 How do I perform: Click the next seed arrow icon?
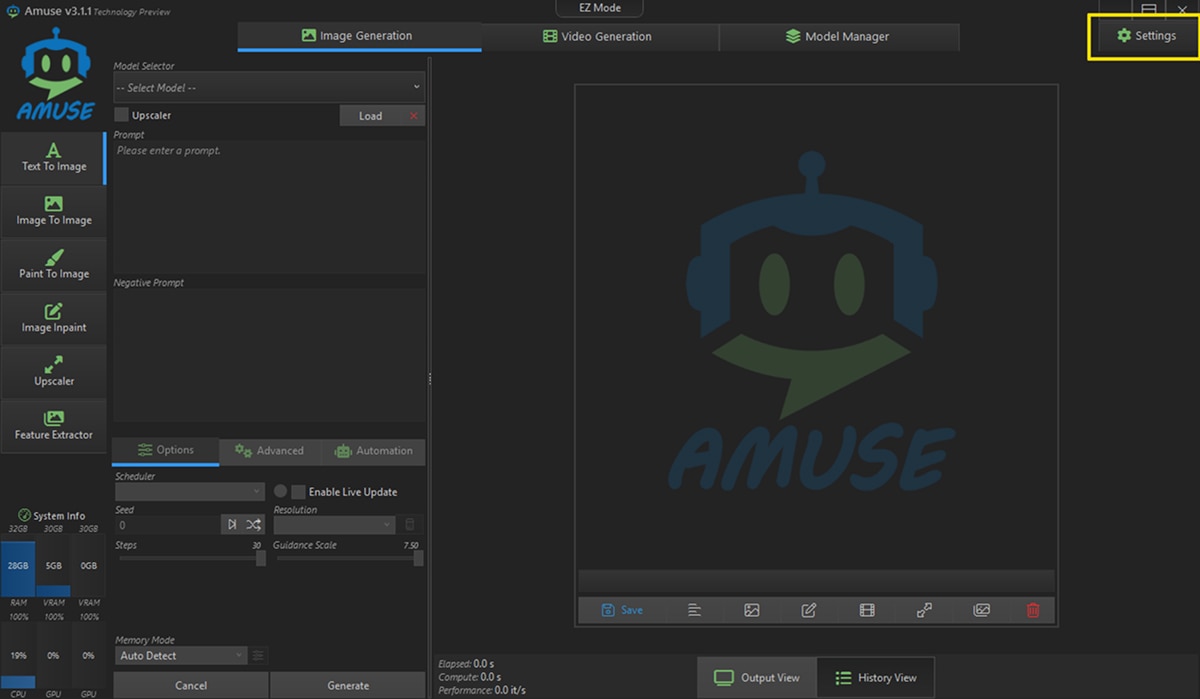coord(232,524)
